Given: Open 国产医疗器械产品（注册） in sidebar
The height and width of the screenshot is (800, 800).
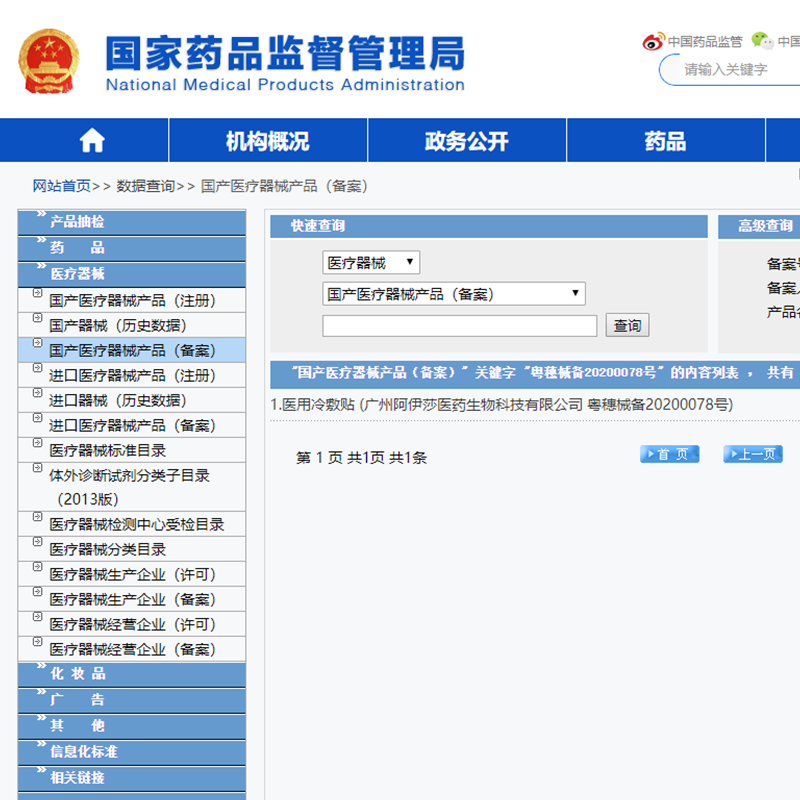Looking at the screenshot, I should [x=133, y=301].
